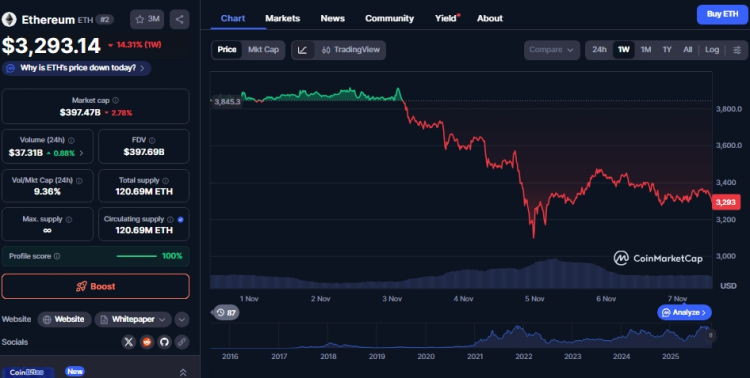Open the Website link button

(65, 319)
